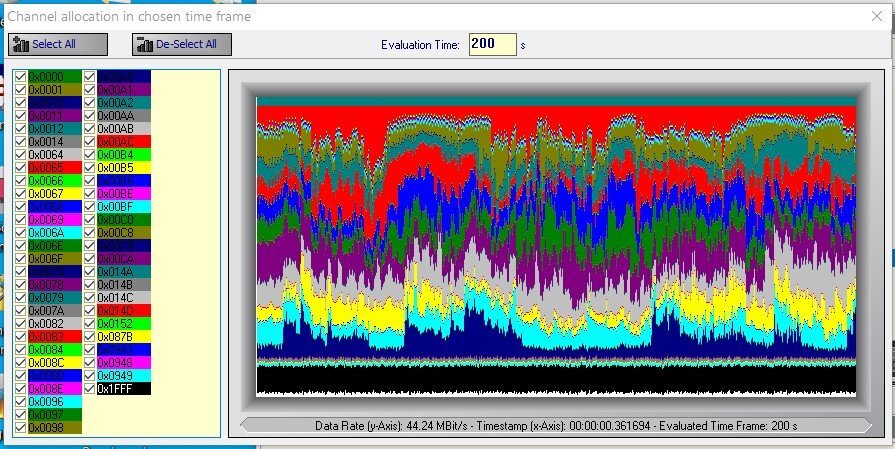This screenshot has width=895, height=449.
Task: Uncheck the 0x0098 channel checkbox
Action: tap(21, 428)
